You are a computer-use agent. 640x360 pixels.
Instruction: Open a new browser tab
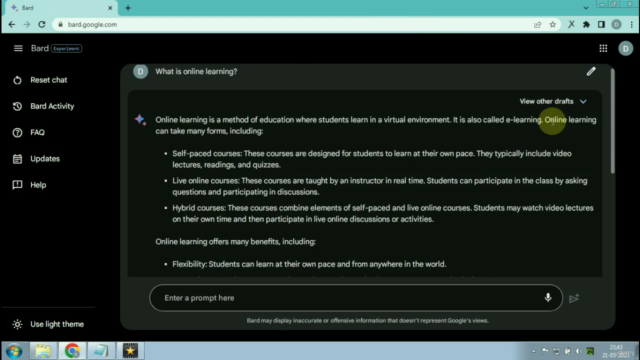point(128,8)
